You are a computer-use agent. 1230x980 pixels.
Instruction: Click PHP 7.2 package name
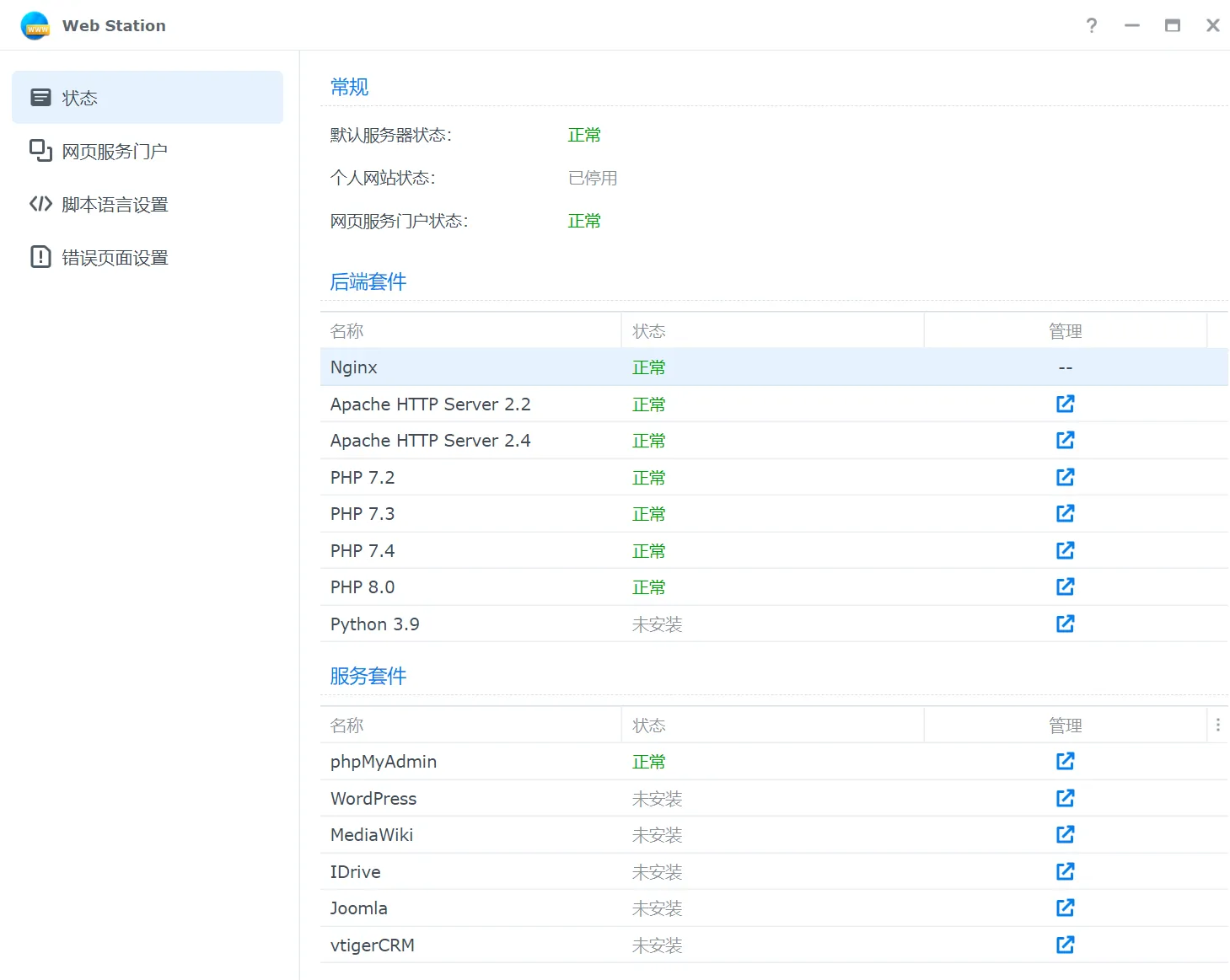click(363, 477)
